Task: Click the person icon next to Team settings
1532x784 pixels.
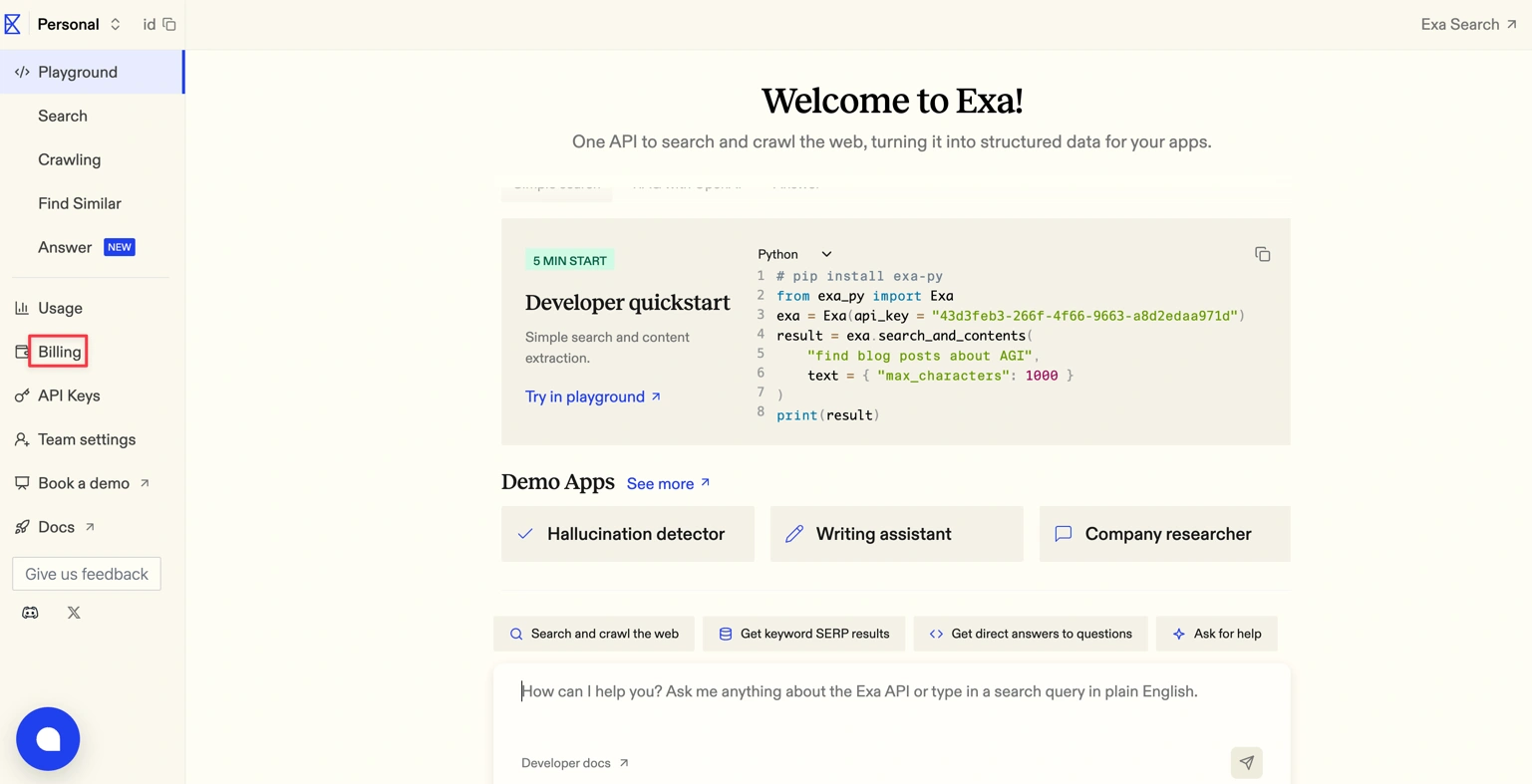Action: pyautogui.click(x=20, y=439)
